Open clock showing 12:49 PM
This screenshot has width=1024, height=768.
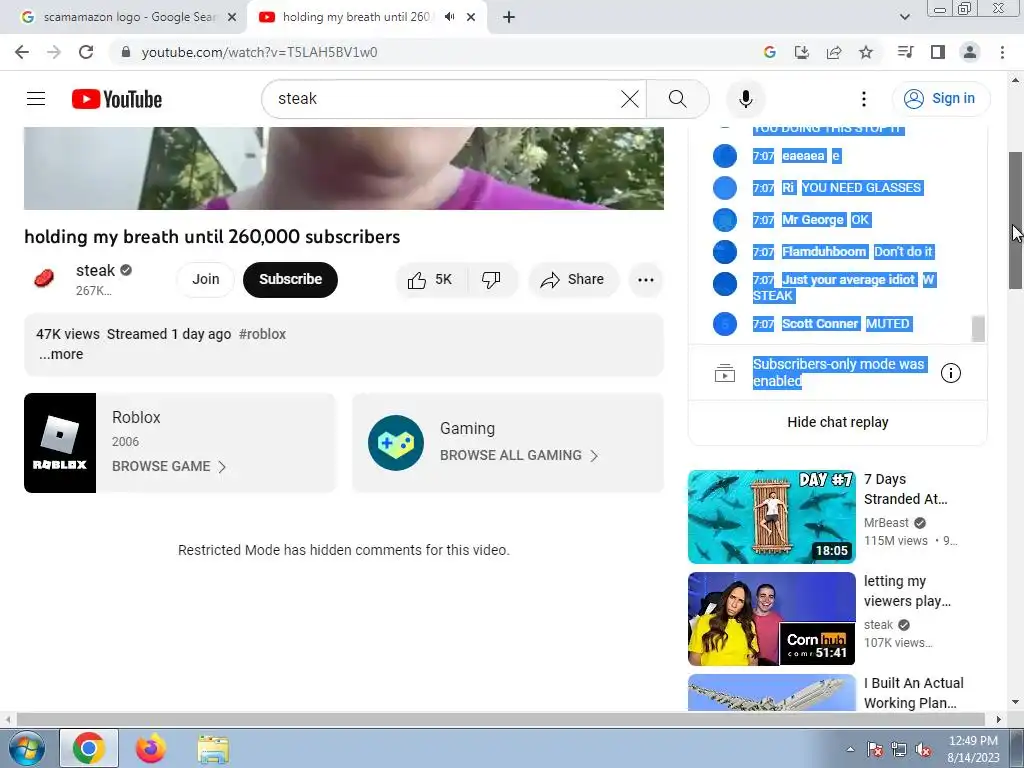(973, 749)
